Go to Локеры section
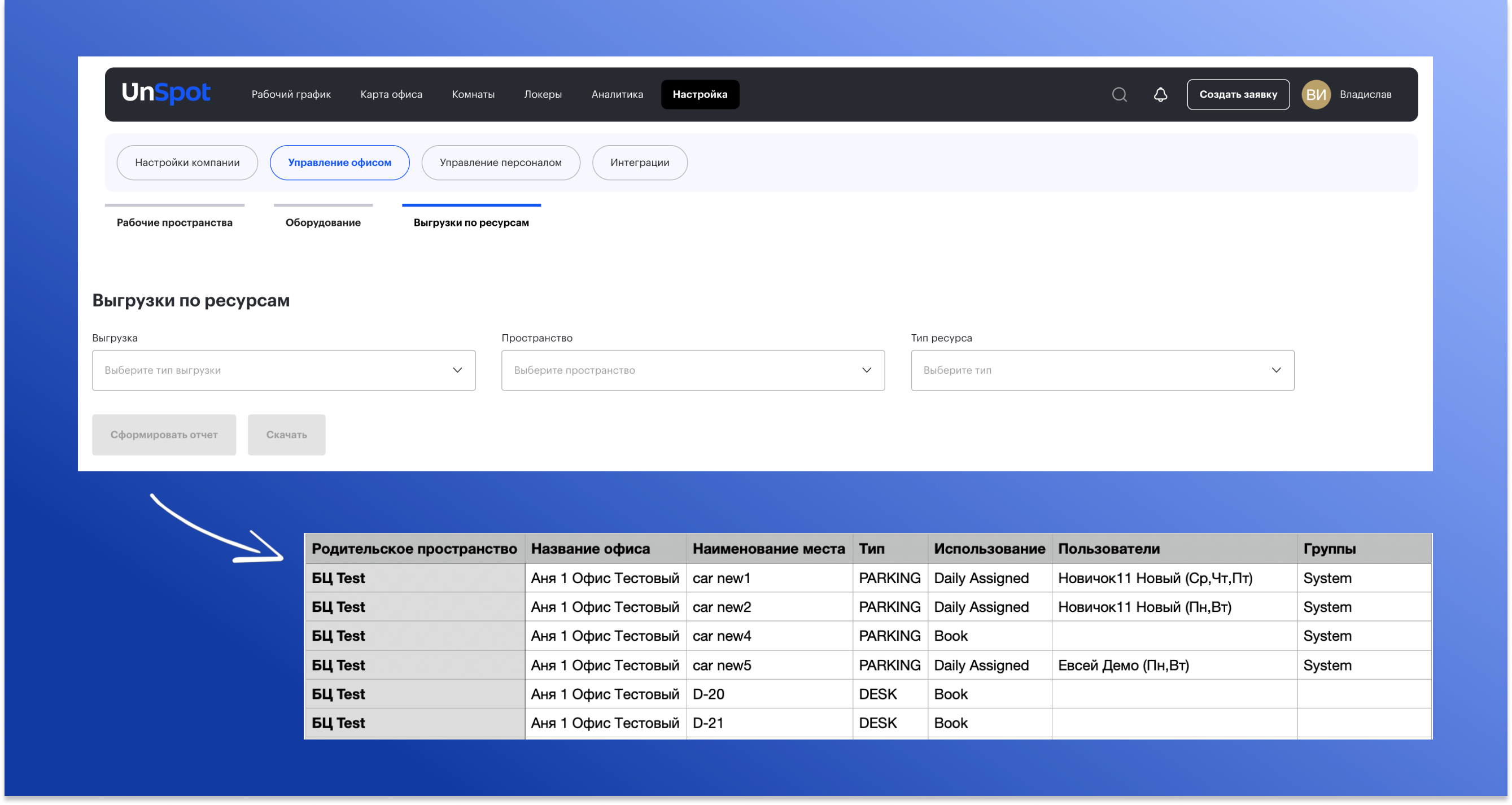This screenshot has height=805, width=1512. click(x=543, y=94)
